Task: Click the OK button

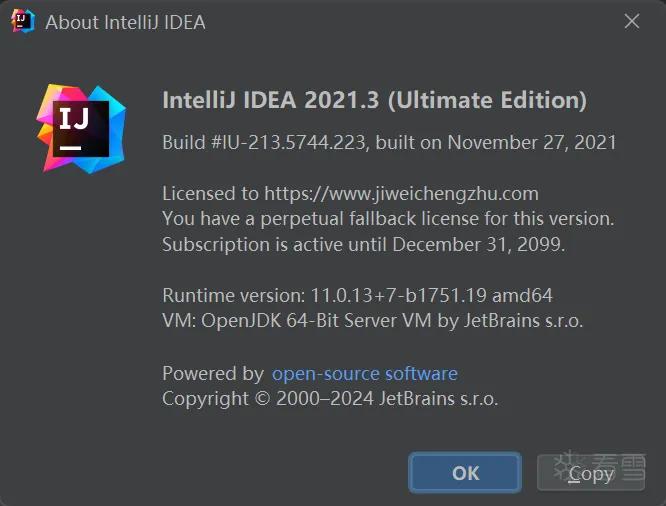Action: click(x=465, y=472)
